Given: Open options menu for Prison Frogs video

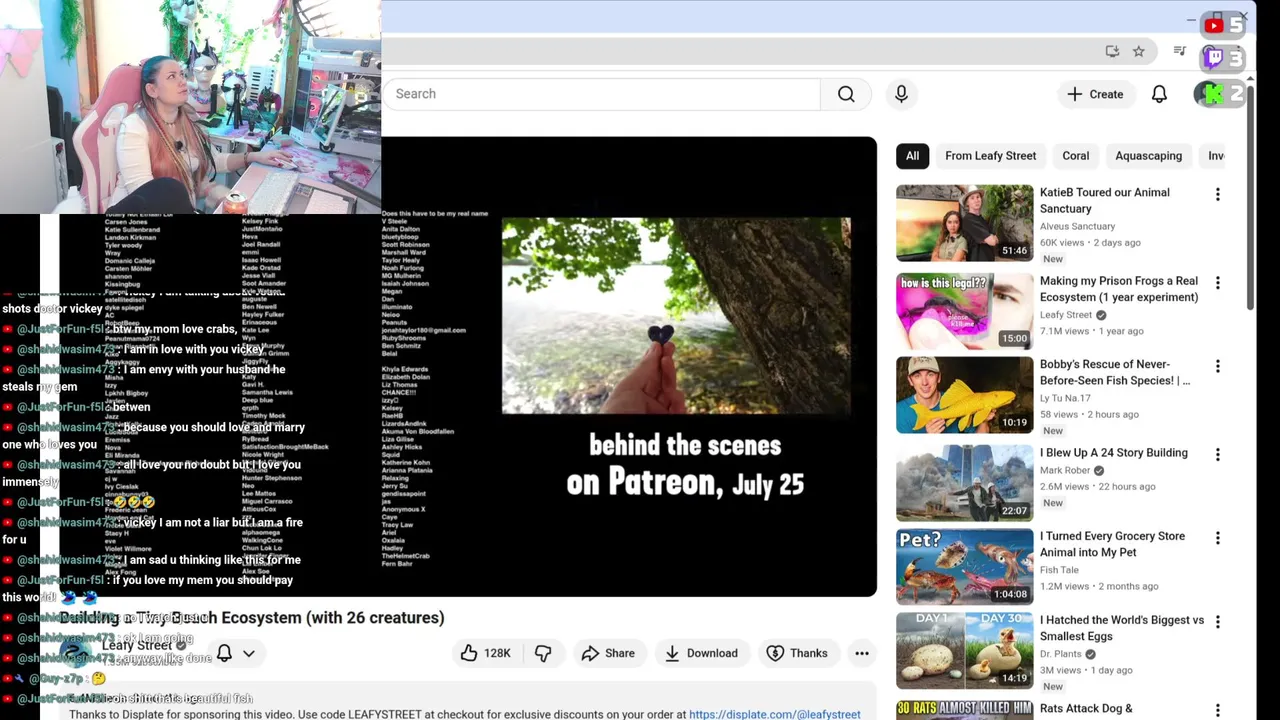Looking at the screenshot, I should (x=1217, y=283).
